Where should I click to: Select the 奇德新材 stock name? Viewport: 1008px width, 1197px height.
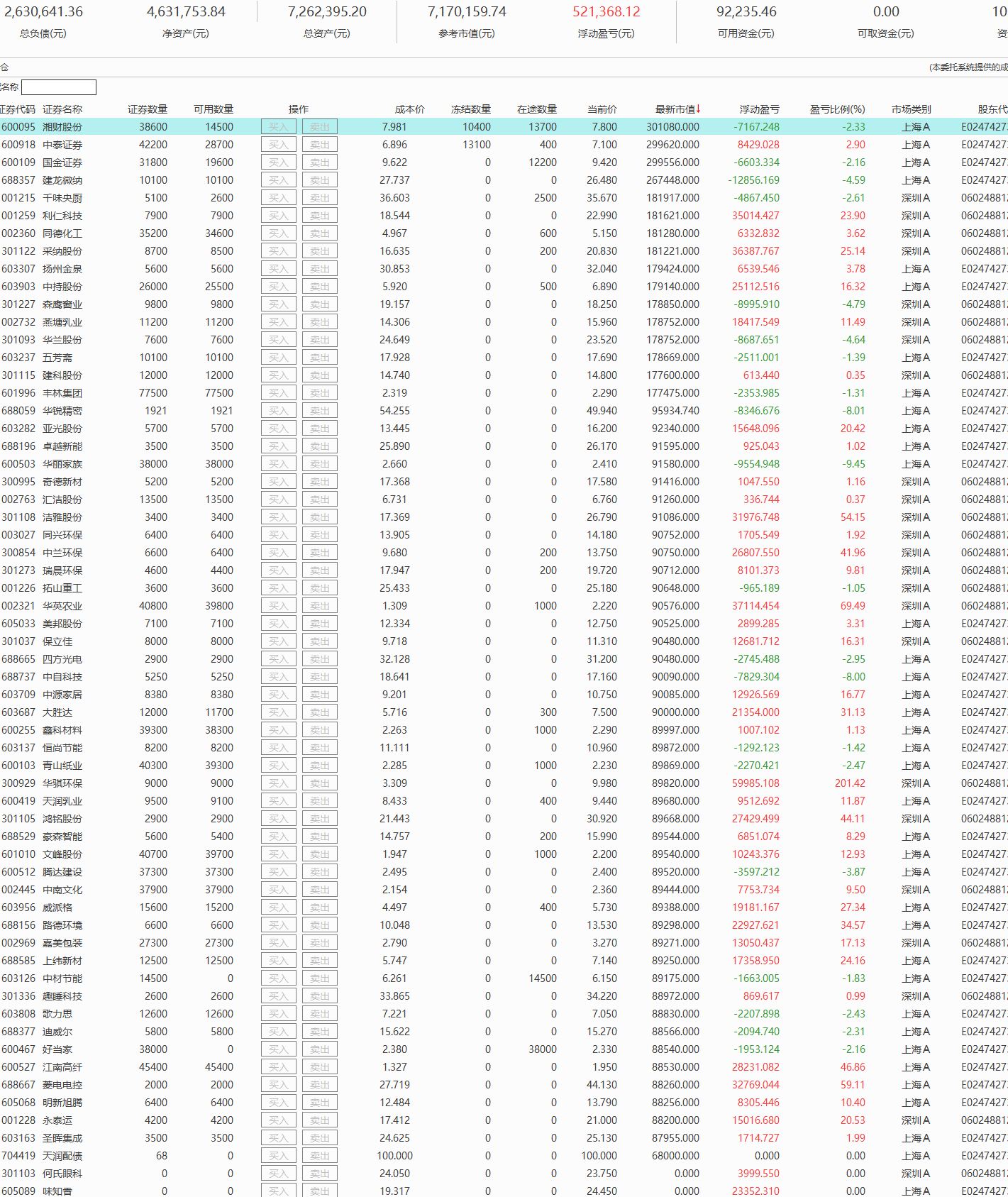tap(62, 482)
